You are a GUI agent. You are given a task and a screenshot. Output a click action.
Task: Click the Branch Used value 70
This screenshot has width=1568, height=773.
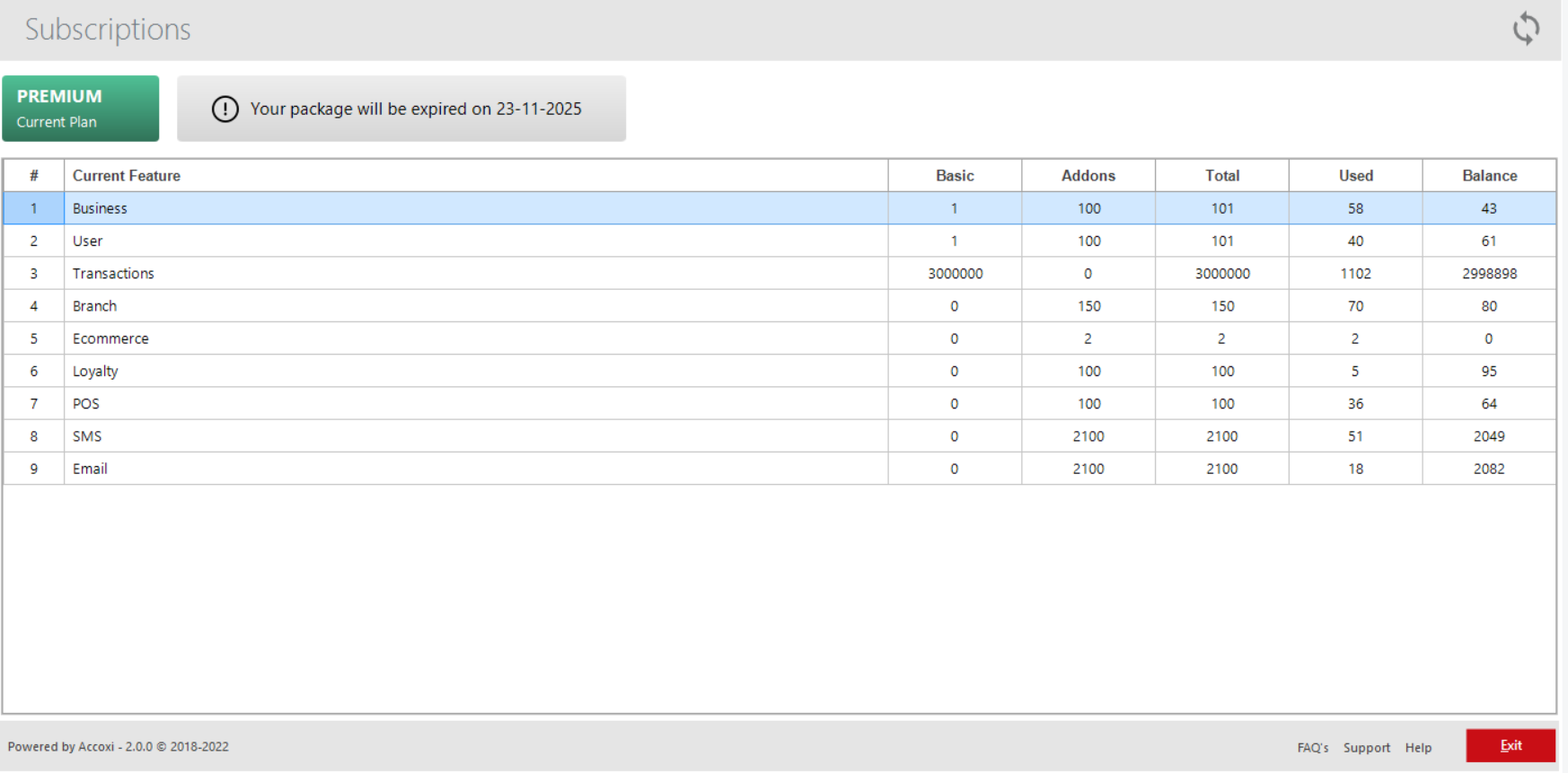pyautogui.click(x=1355, y=306)
